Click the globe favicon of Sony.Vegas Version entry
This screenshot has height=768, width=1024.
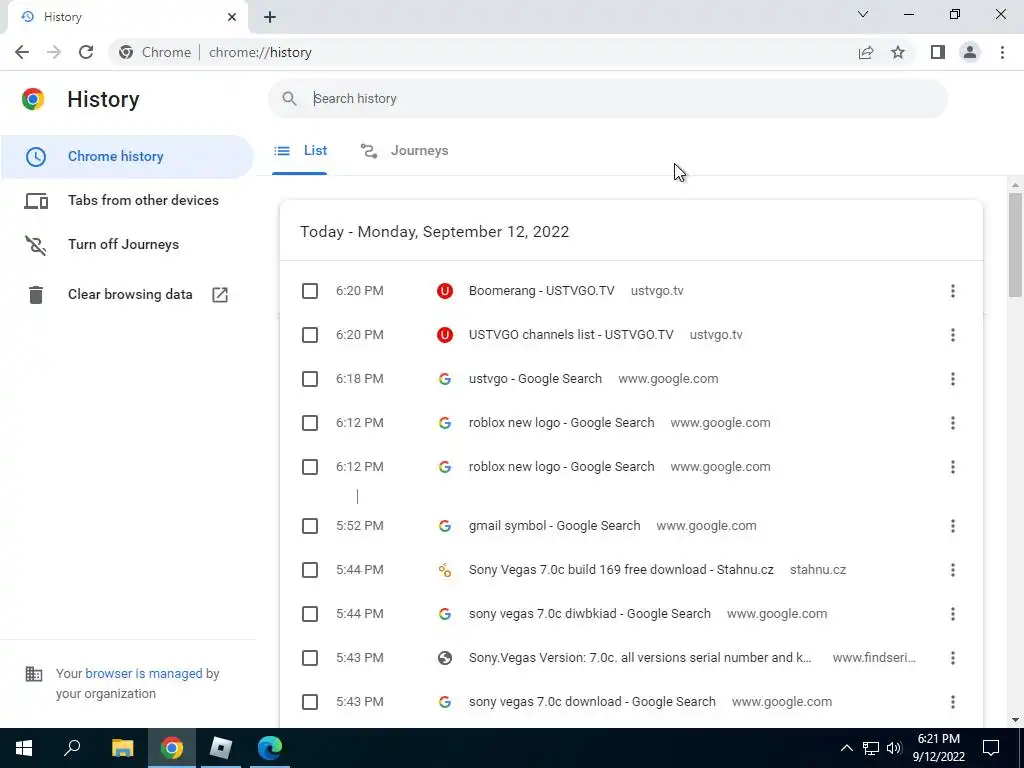(x=445, y=658)
